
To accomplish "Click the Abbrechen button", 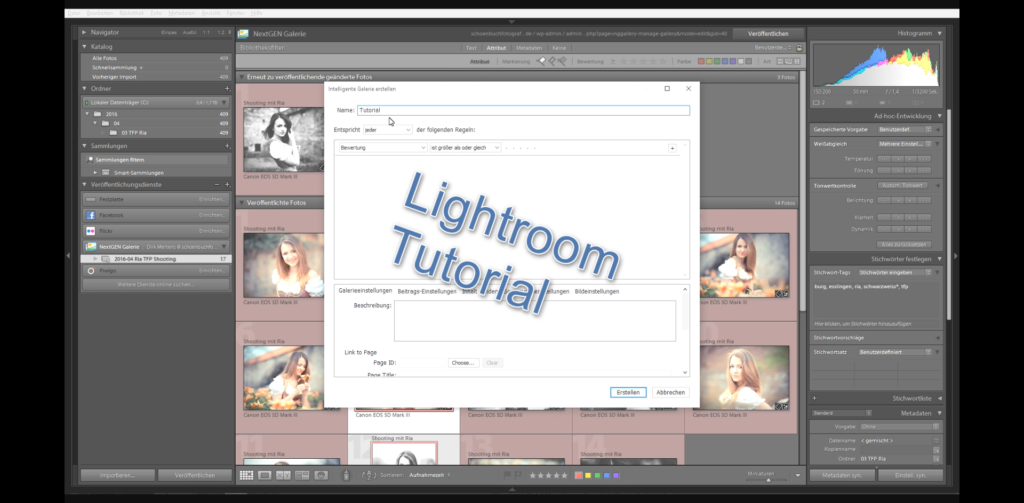I will pyautogui.click(x=671, y=393).
